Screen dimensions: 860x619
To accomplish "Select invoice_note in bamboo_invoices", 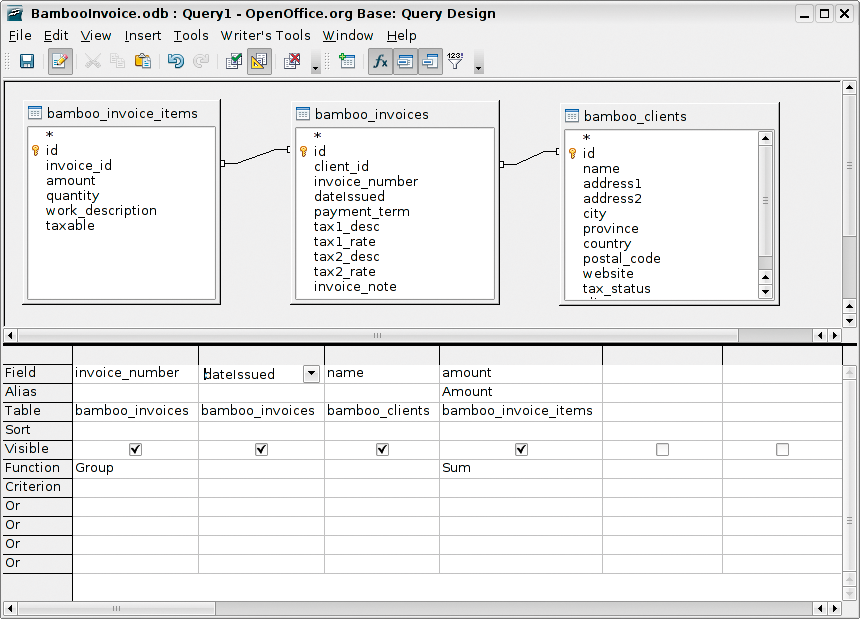I will (355, 287).
